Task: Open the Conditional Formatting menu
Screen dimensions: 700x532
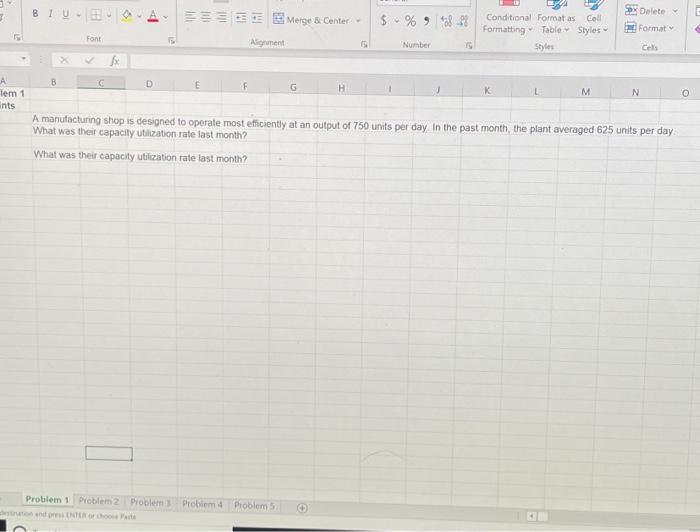Action: [x=508, y=23]
